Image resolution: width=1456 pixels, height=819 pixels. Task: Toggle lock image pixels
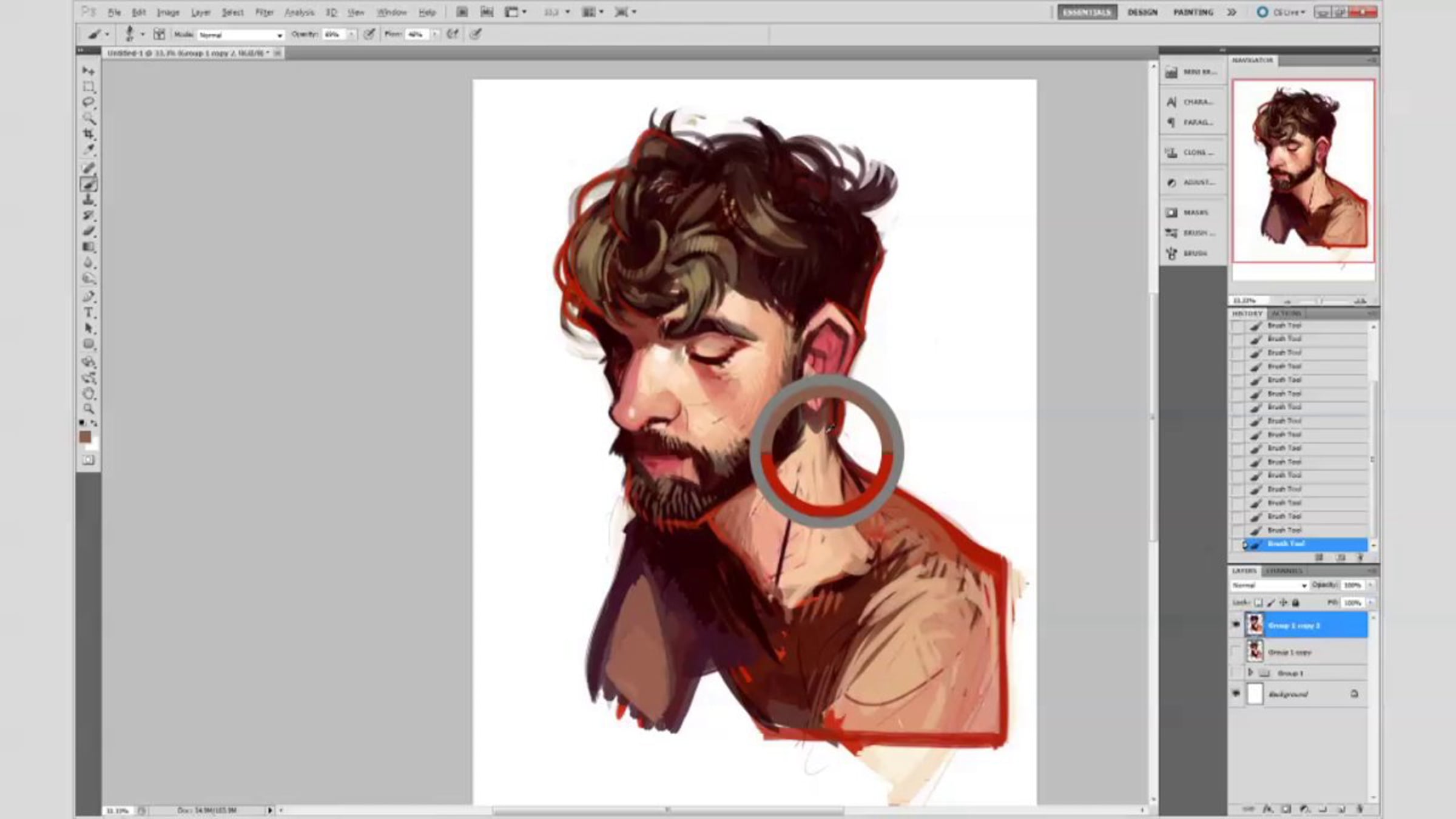pos(1271,602)
